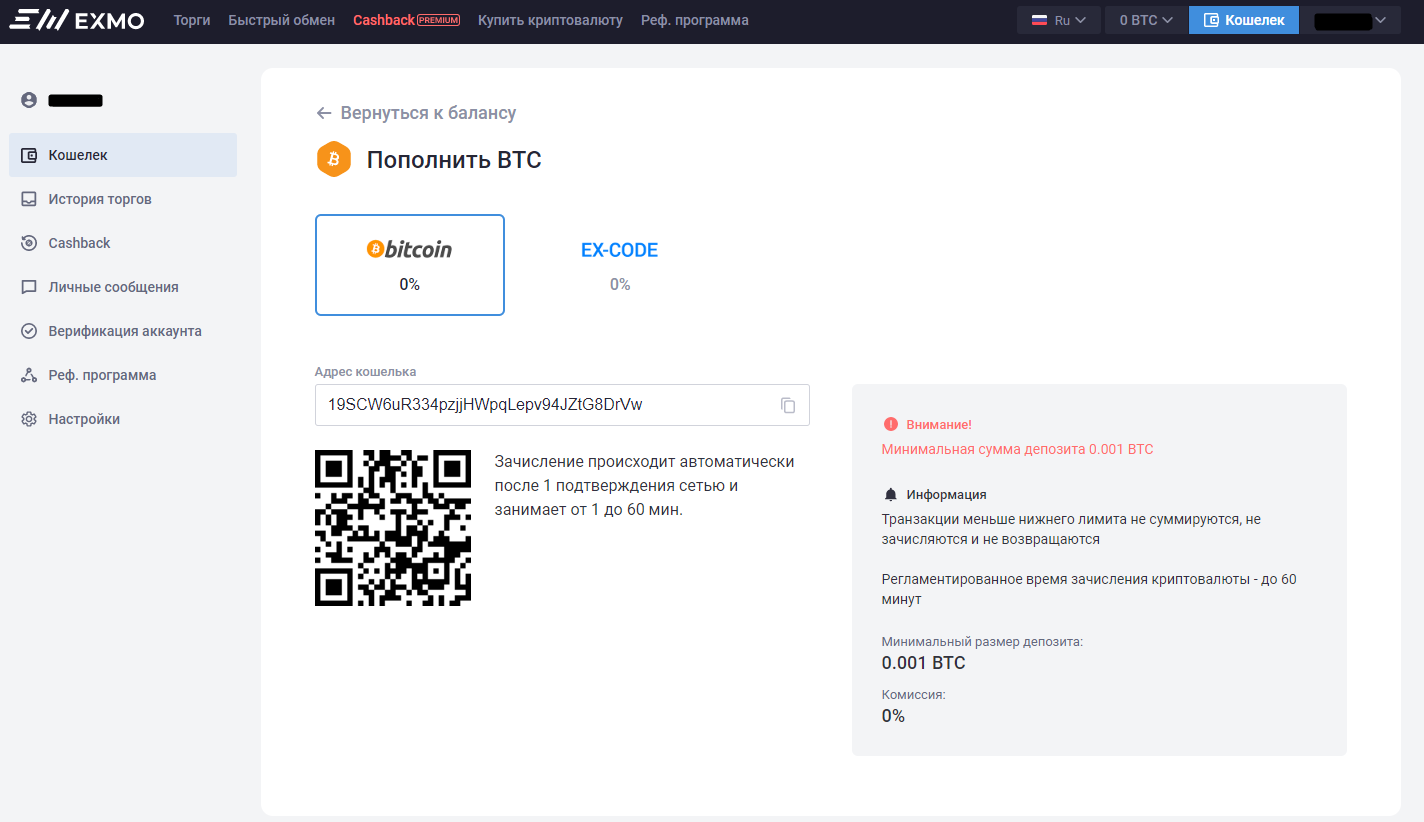The height and width of the screenshot is (822, 1424).
Task: Open Реф. программа in sidebar
Action: pyautogui.click(x=102, y=375)
